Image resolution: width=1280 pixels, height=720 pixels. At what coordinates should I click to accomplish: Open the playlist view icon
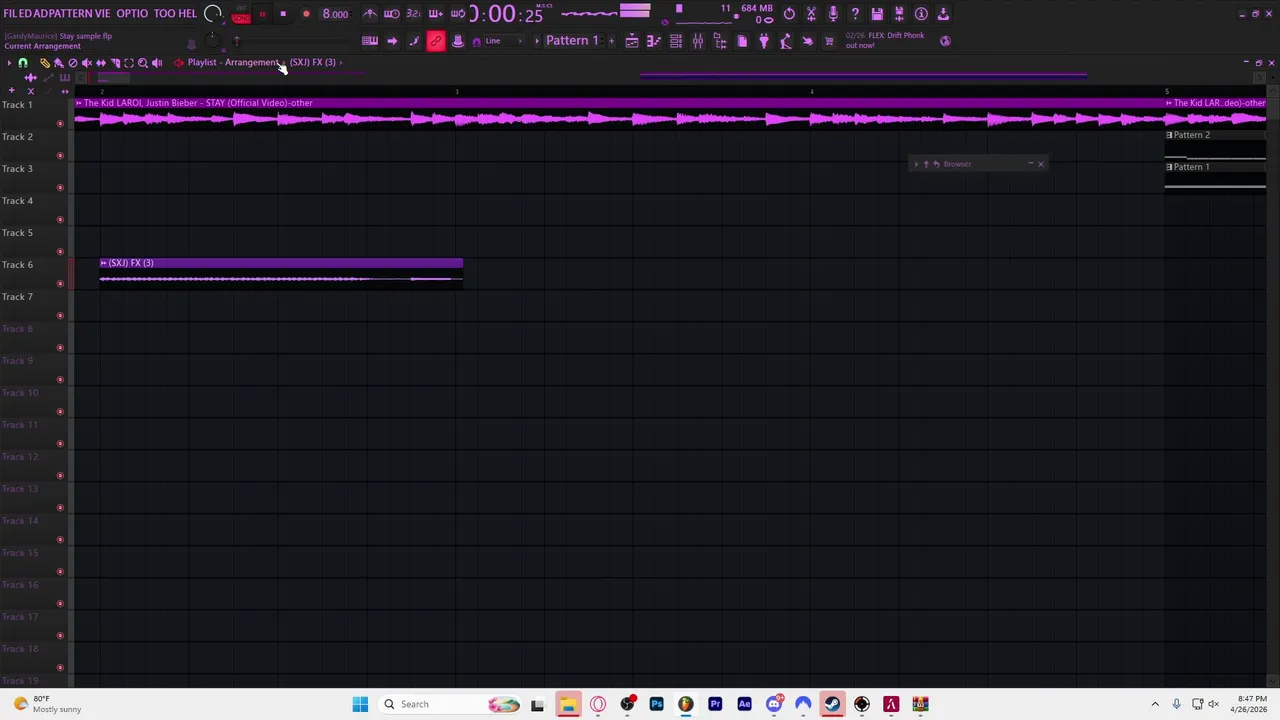tap(631, 41)
